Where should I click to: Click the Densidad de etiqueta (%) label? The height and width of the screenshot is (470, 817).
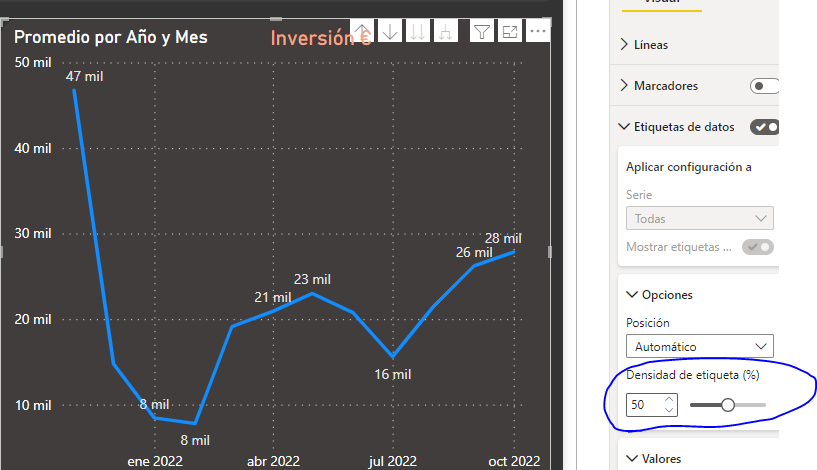coord(693,375)
